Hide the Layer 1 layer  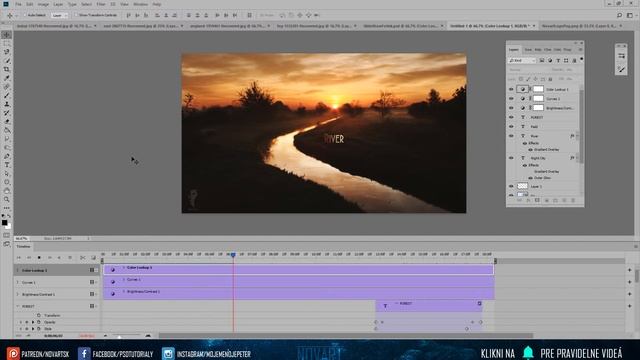point(511,186)
